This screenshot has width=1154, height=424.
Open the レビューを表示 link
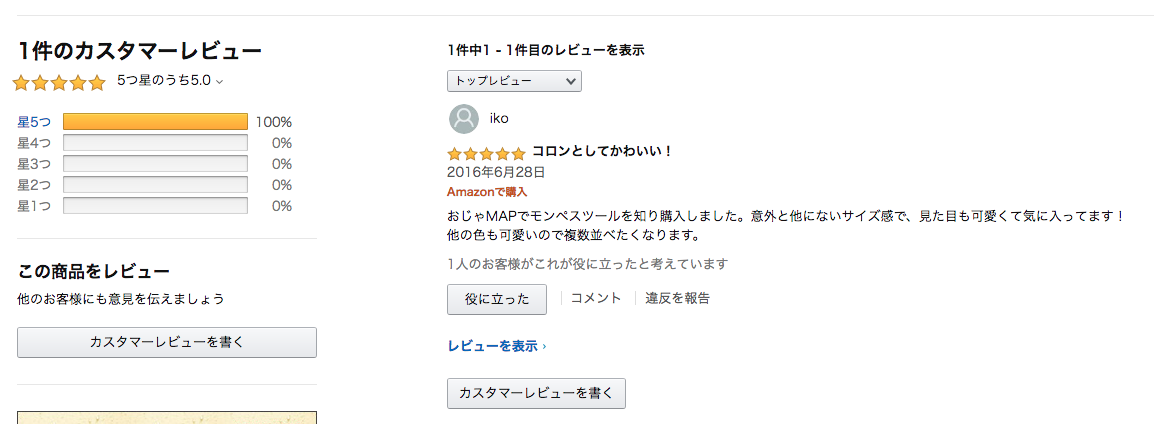pyautogui.click(x=496, y=346)
